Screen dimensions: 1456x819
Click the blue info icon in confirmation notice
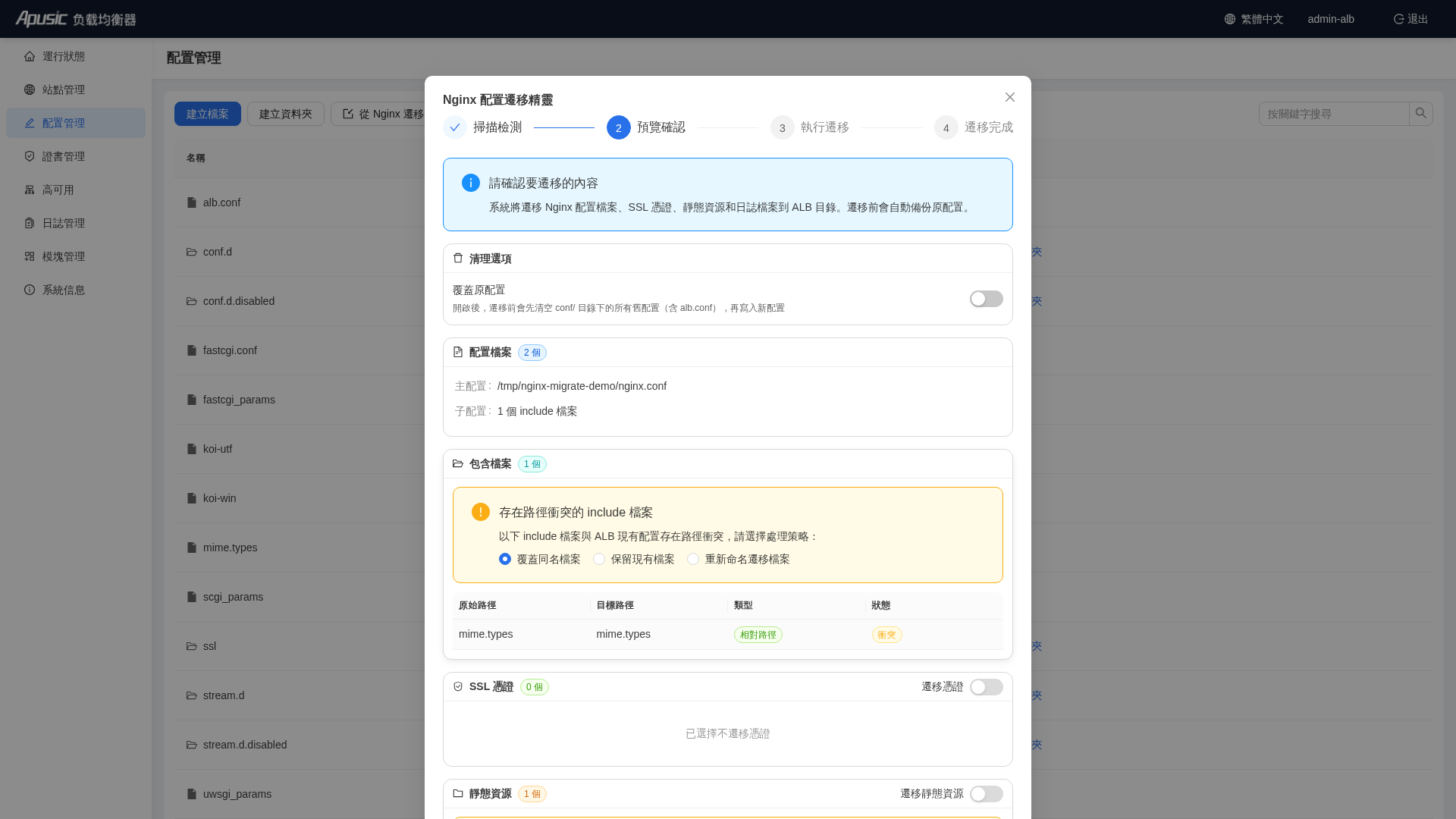coord(471,183)
